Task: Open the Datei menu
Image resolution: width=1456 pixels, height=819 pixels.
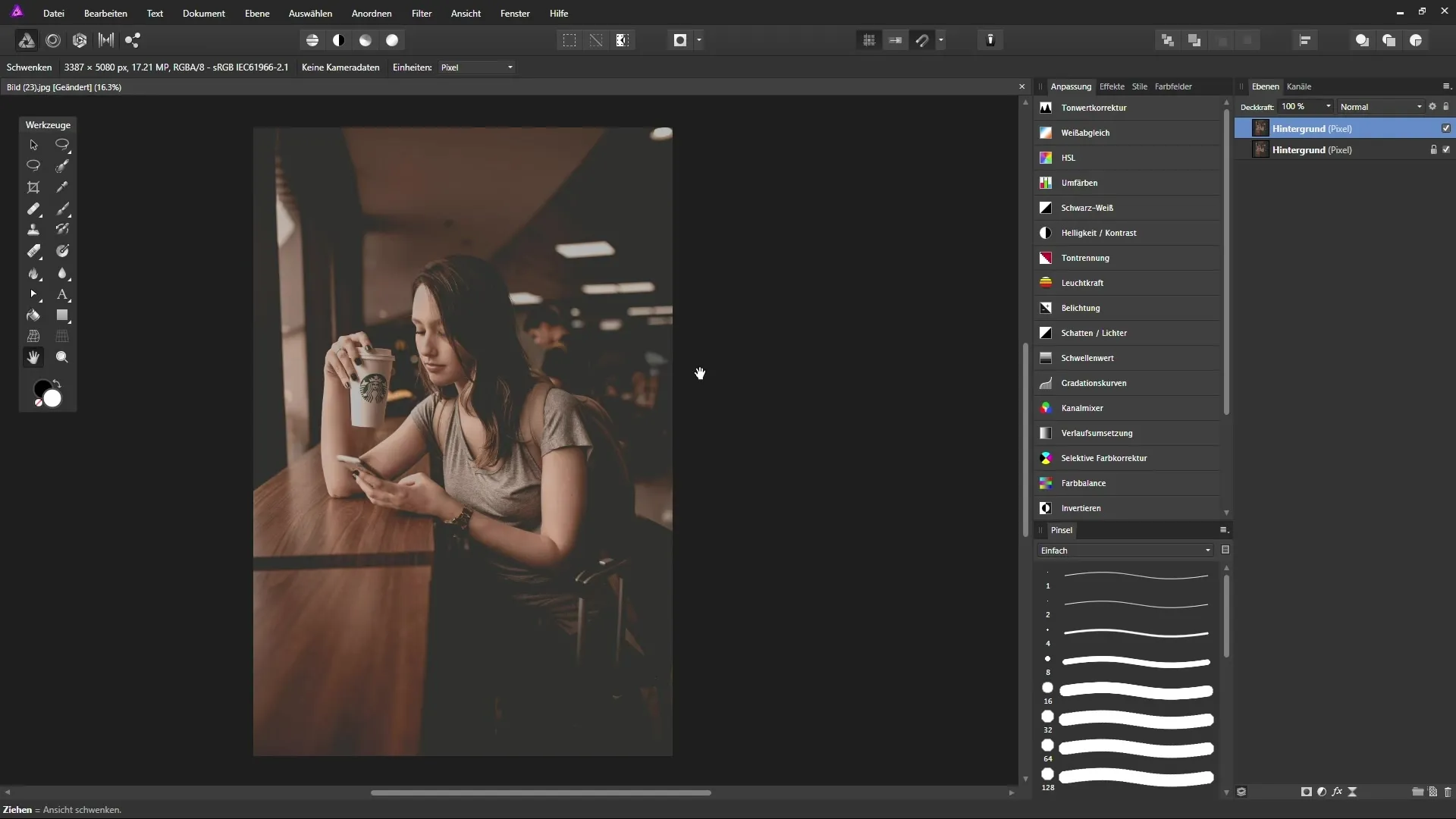Action: (x=53, y=14)
